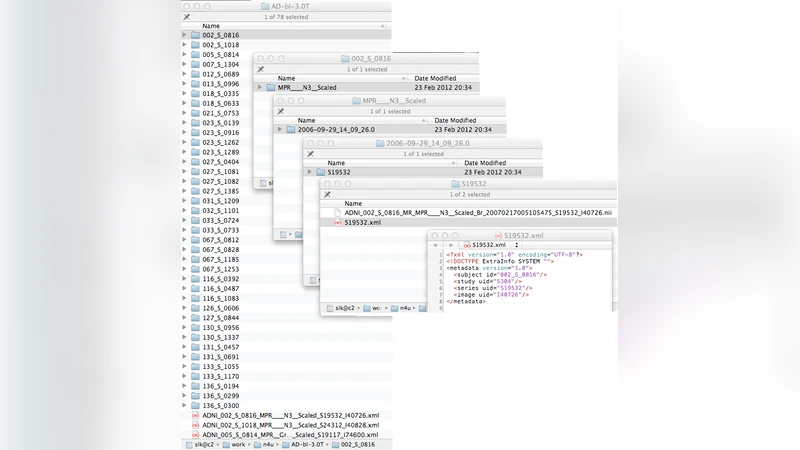
Task: Expand the MPR____N3__Scaled folder
Action: (260, 87)
